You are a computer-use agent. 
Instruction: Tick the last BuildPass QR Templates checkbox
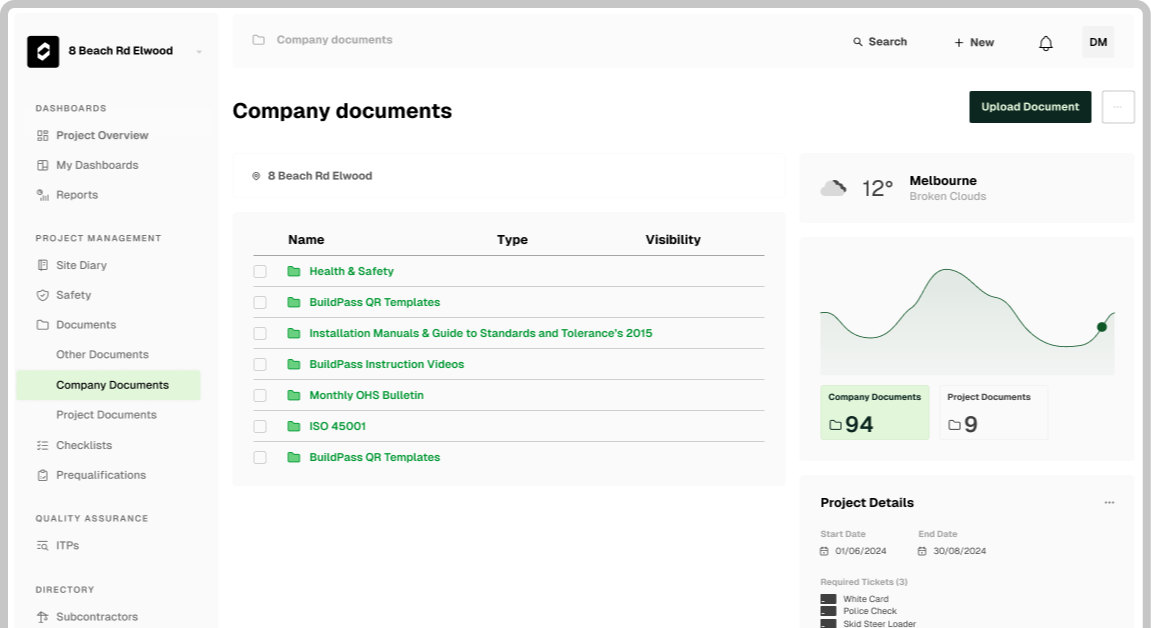pyautogui.click(x=260, y=457)
